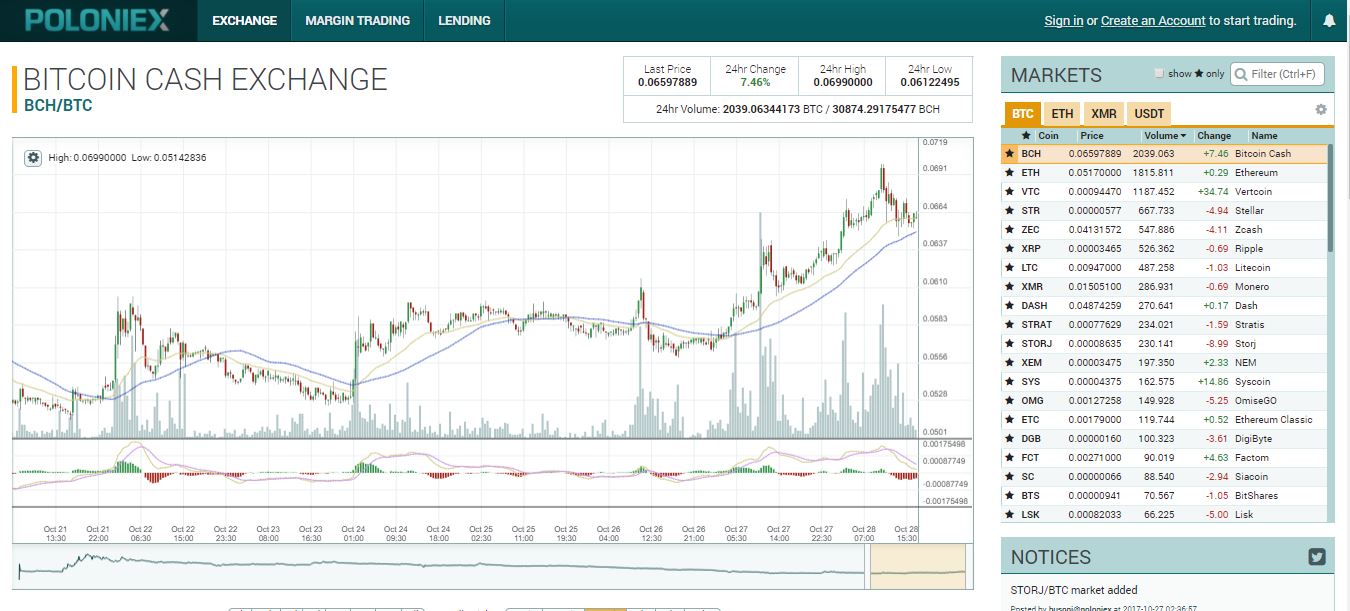Click the Sign in link
Viewport: 1350px width, 611px height.
point(1063,20)
